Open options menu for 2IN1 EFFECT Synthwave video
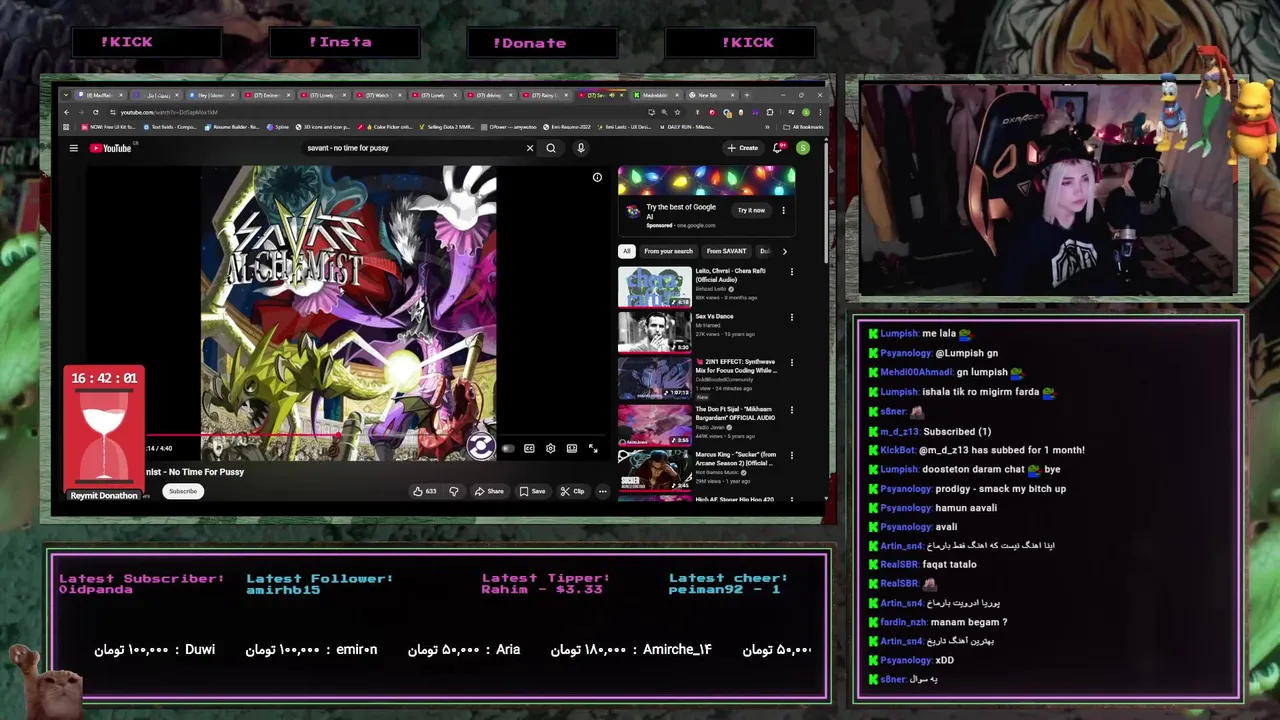Screen dimensions: 1280x720 [792, 363]
